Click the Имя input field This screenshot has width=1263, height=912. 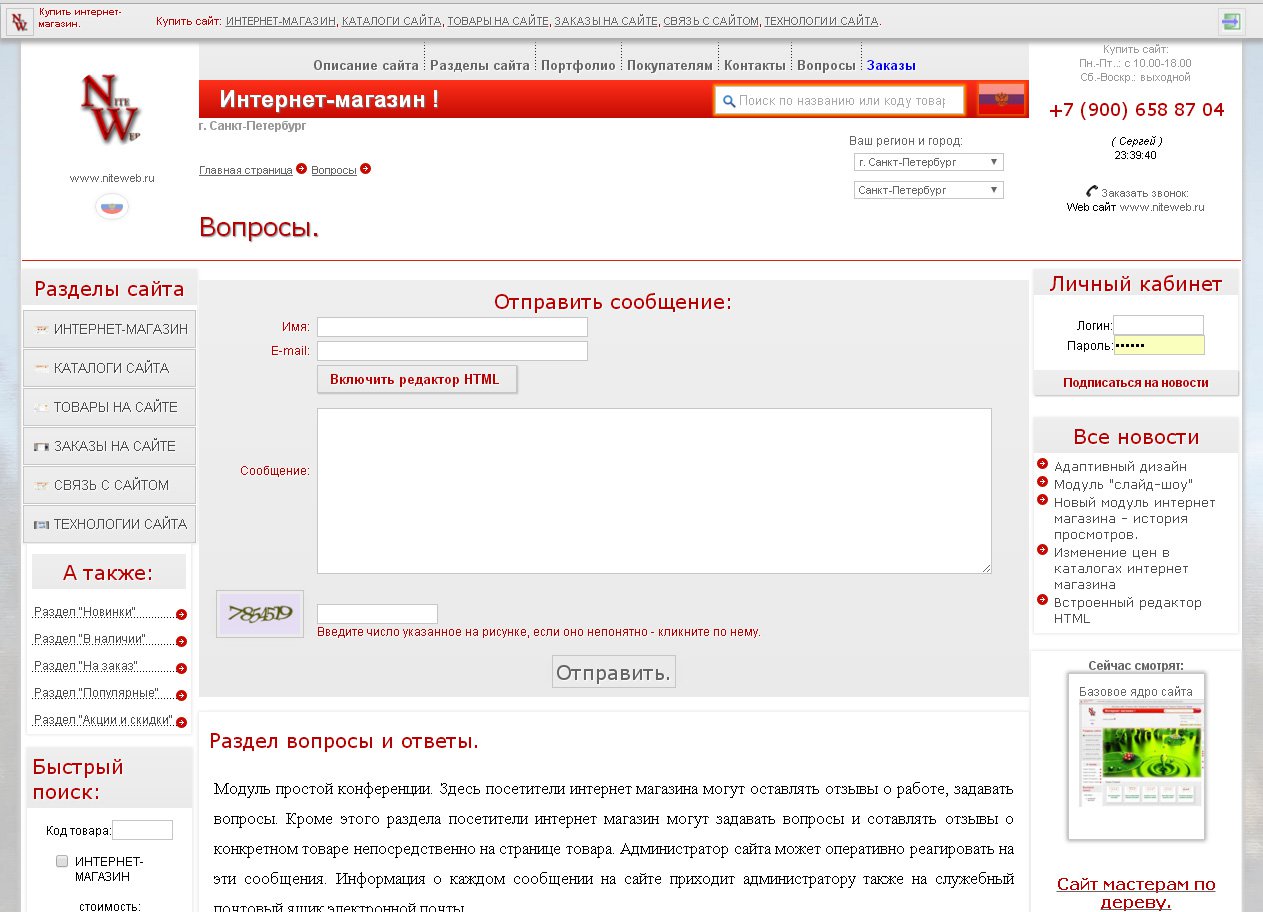pos(452,327)
